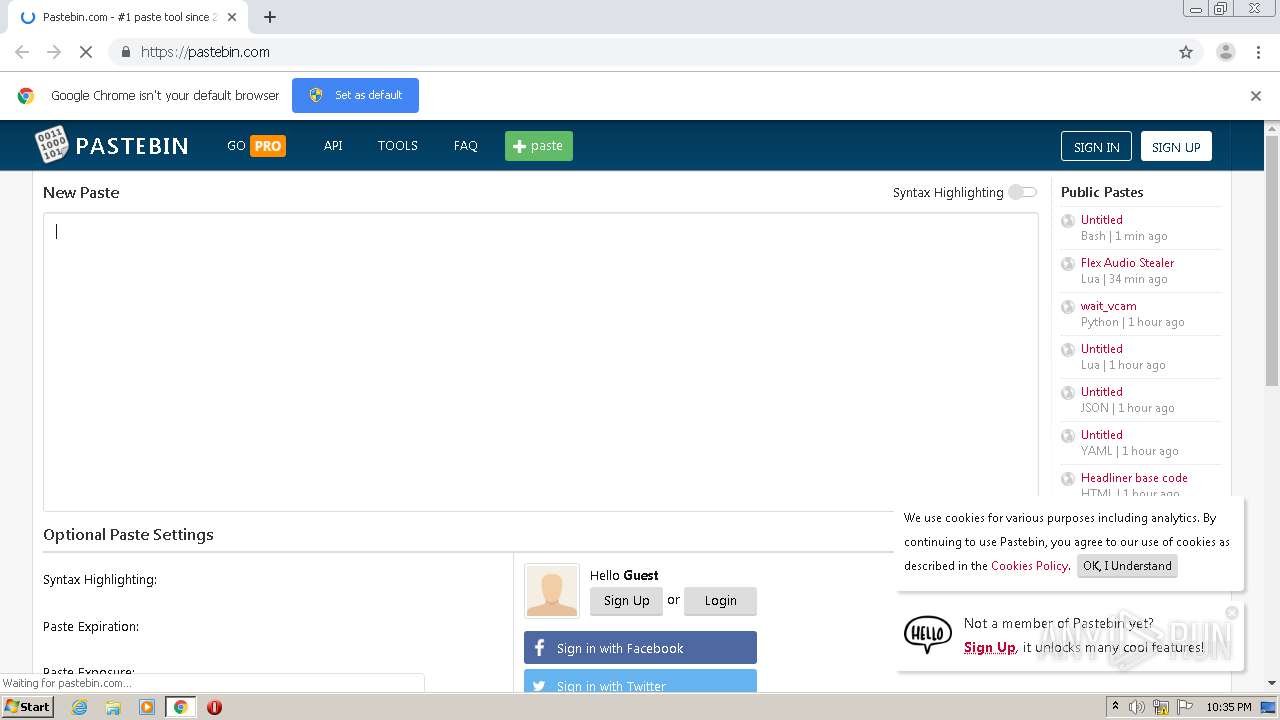Click the SIGN UP header button
This screenshot has height=720, width=1280.
click(1176, 146)
